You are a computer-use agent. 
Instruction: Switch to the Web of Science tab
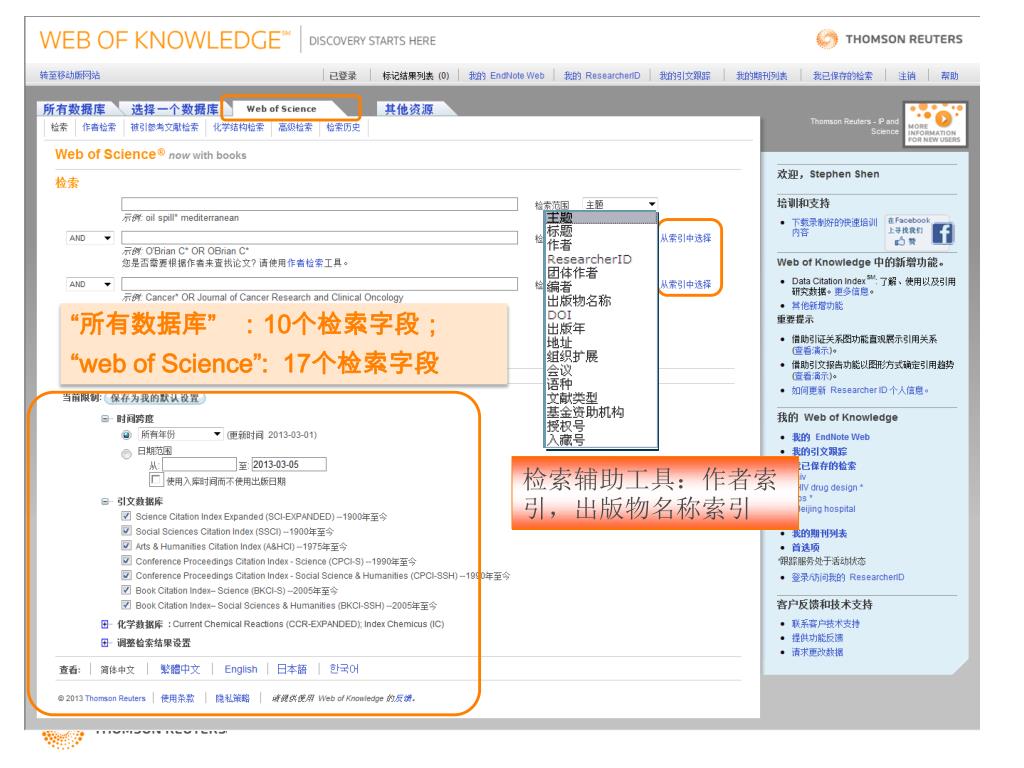282,109
